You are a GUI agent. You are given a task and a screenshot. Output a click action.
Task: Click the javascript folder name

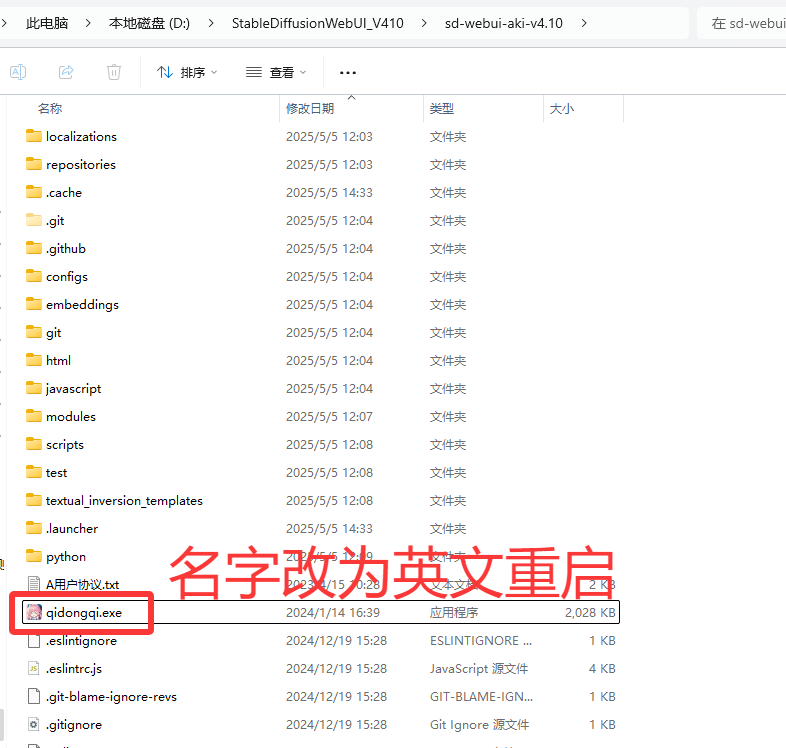pos(73,389)
